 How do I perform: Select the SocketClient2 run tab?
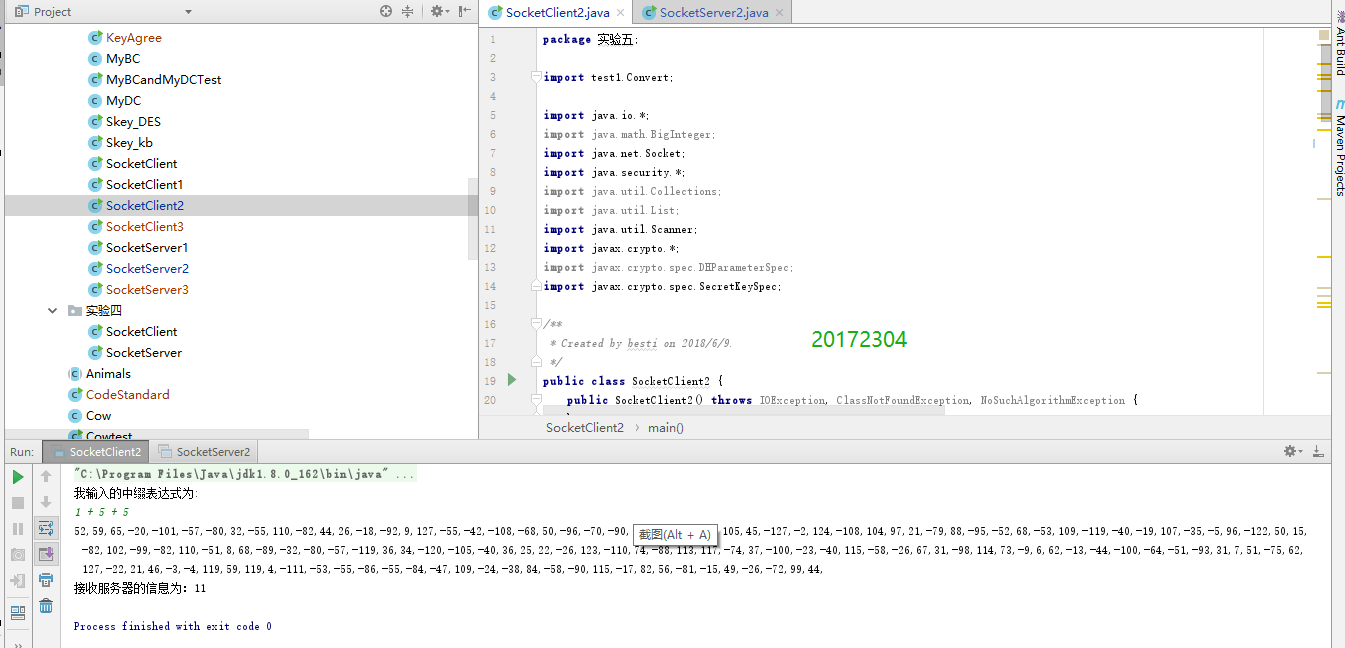point(97,452)
